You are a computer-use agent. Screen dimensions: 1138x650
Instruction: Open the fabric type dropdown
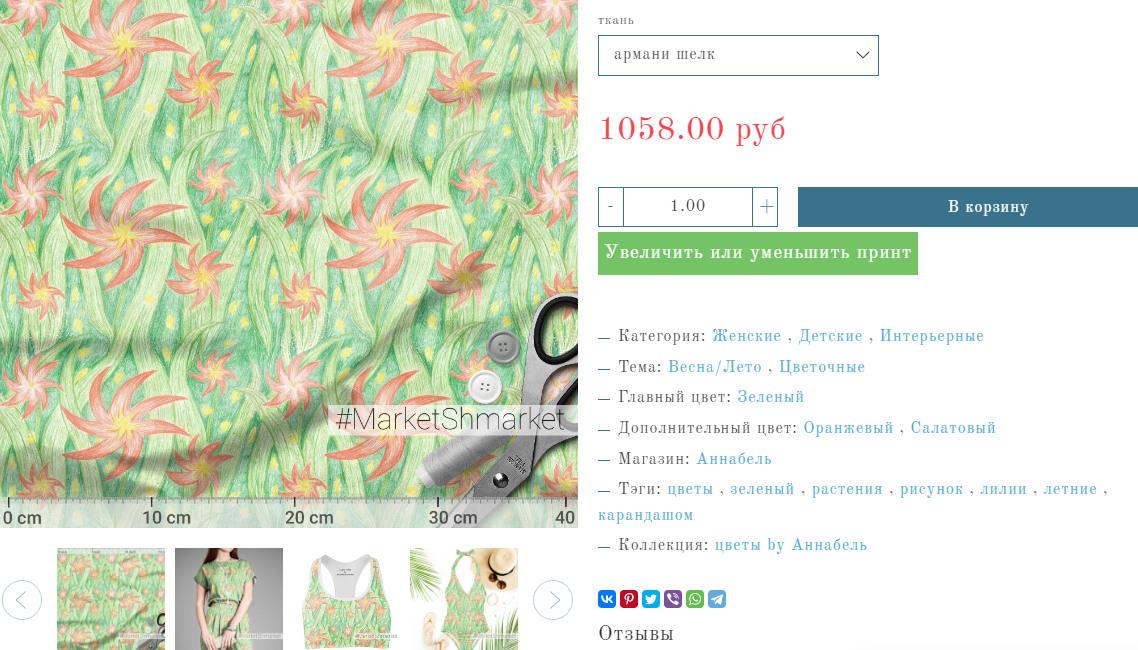coord(738,55)
